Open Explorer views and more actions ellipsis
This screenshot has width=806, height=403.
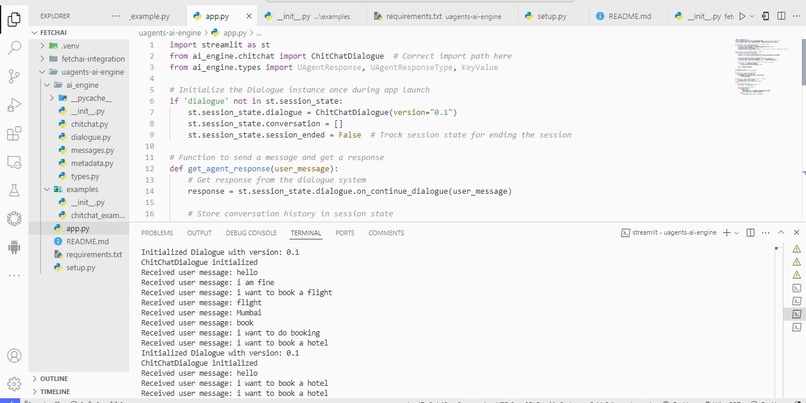[116, 16]
